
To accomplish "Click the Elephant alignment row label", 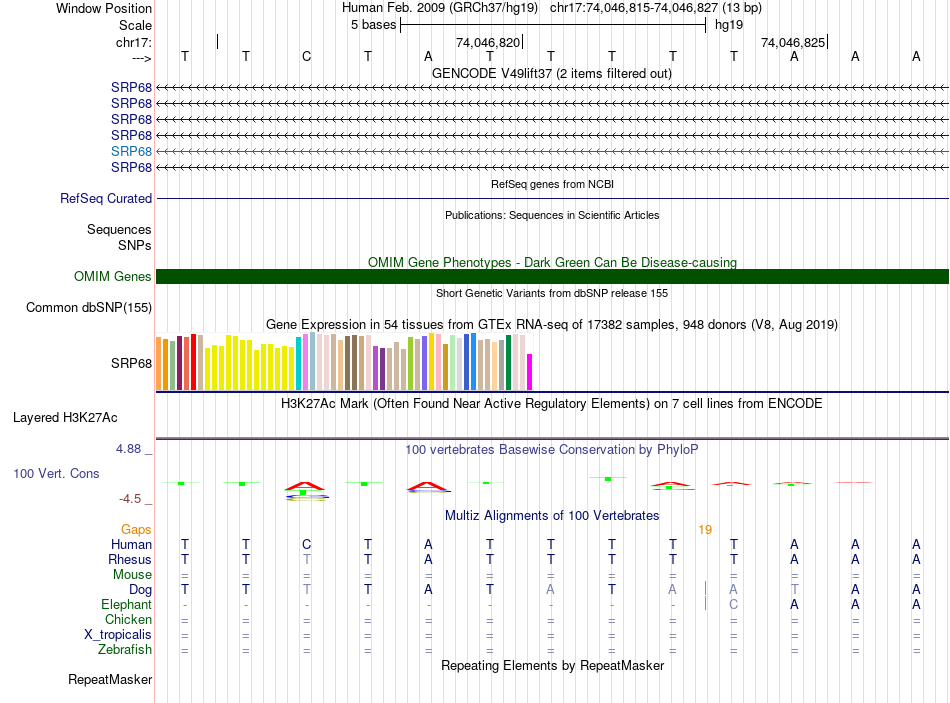I will coord(127,604).
